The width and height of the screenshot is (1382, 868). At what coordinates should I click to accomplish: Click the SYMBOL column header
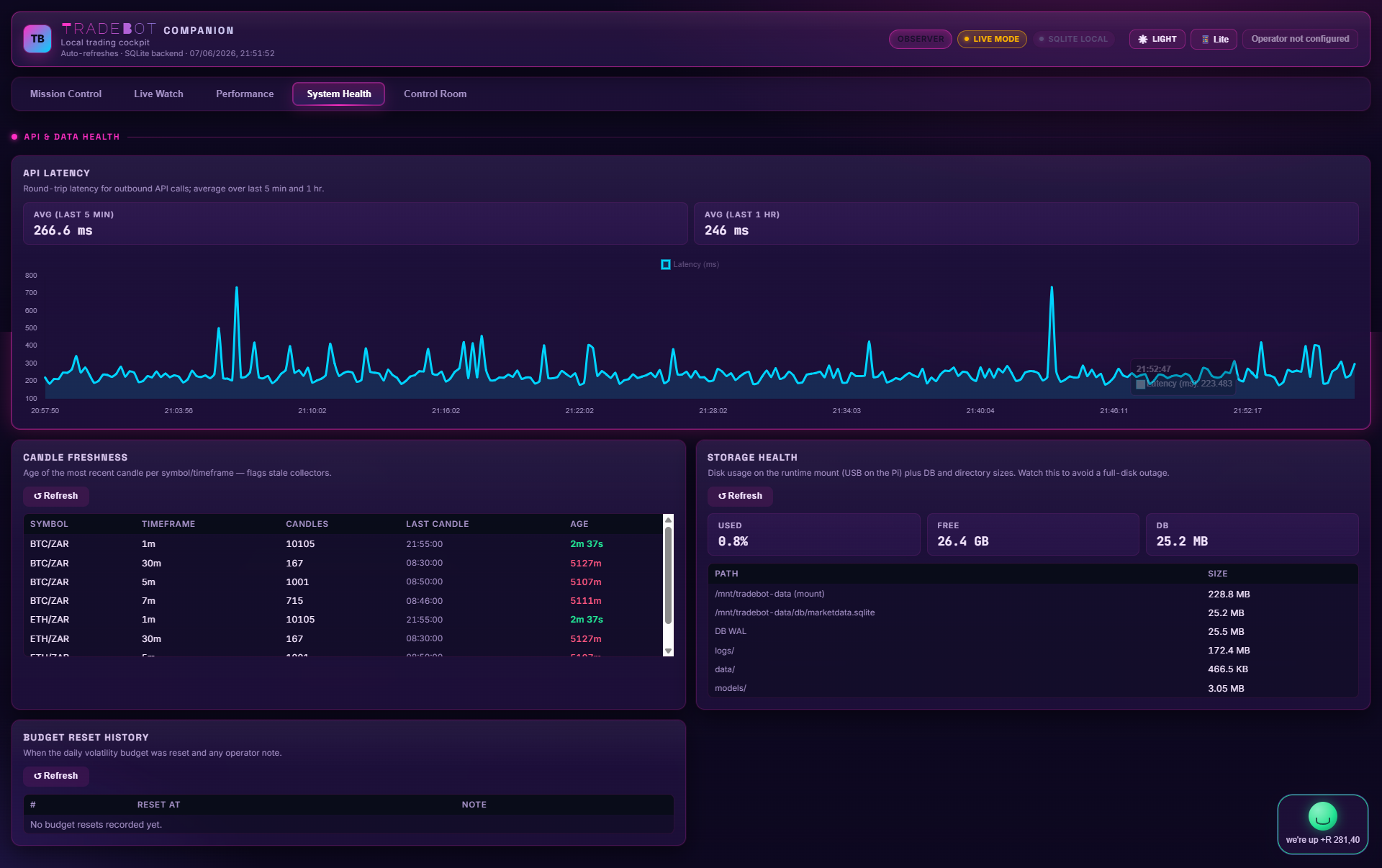(x=49, y=524)
